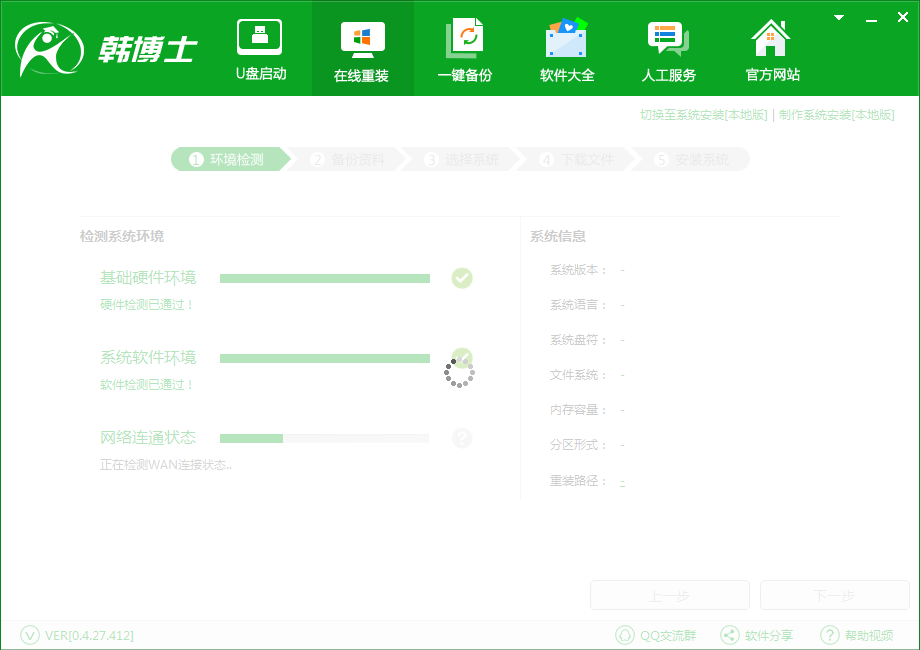
Task: Expand the dropdown arrow near window controls
Action: pyautogui.click(x=838, y=17)
